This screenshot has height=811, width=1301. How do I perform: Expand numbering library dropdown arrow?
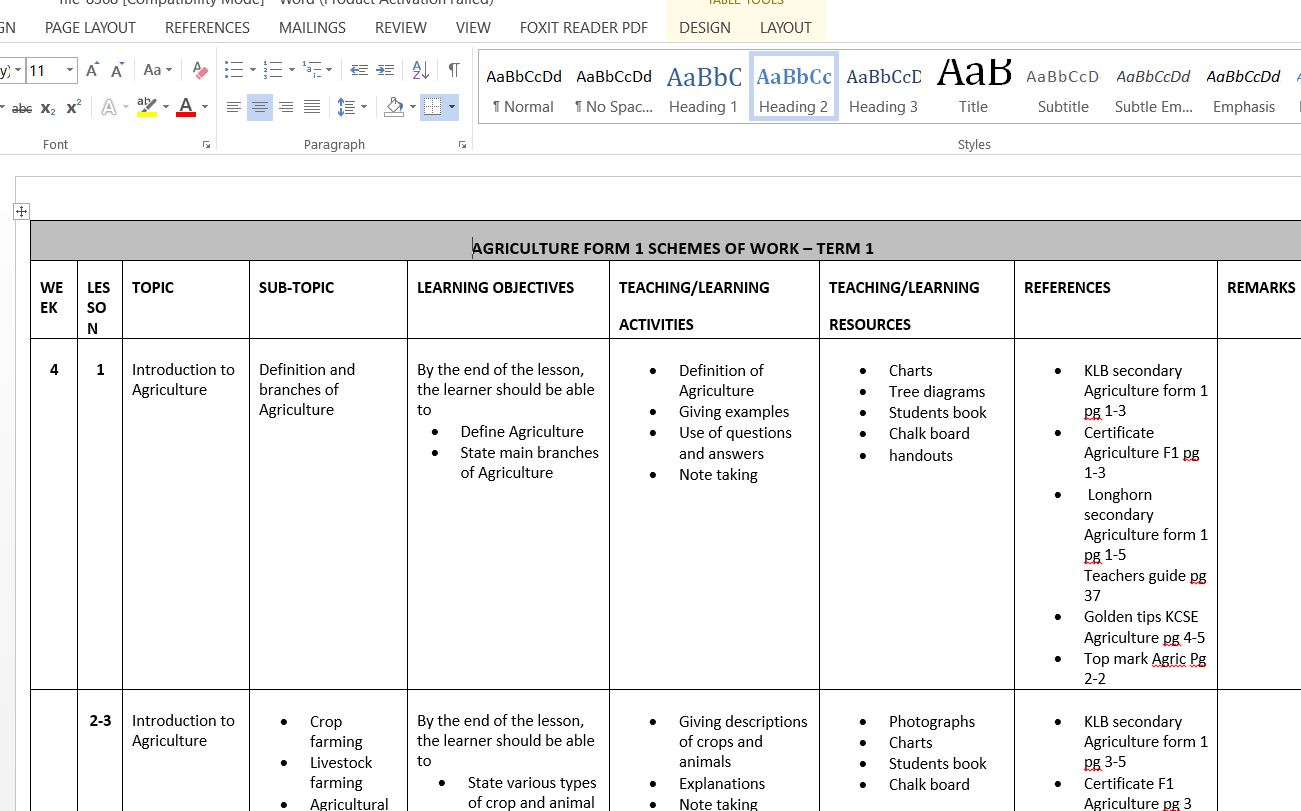pos(291,70)
